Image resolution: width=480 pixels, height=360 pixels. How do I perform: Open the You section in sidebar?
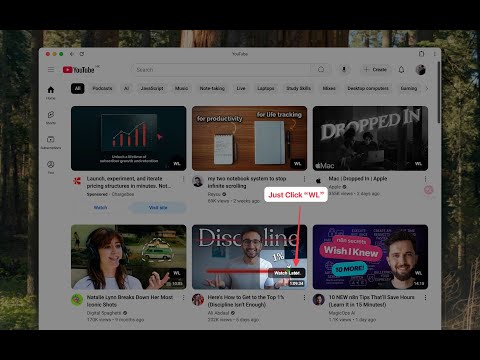[51, 167]
